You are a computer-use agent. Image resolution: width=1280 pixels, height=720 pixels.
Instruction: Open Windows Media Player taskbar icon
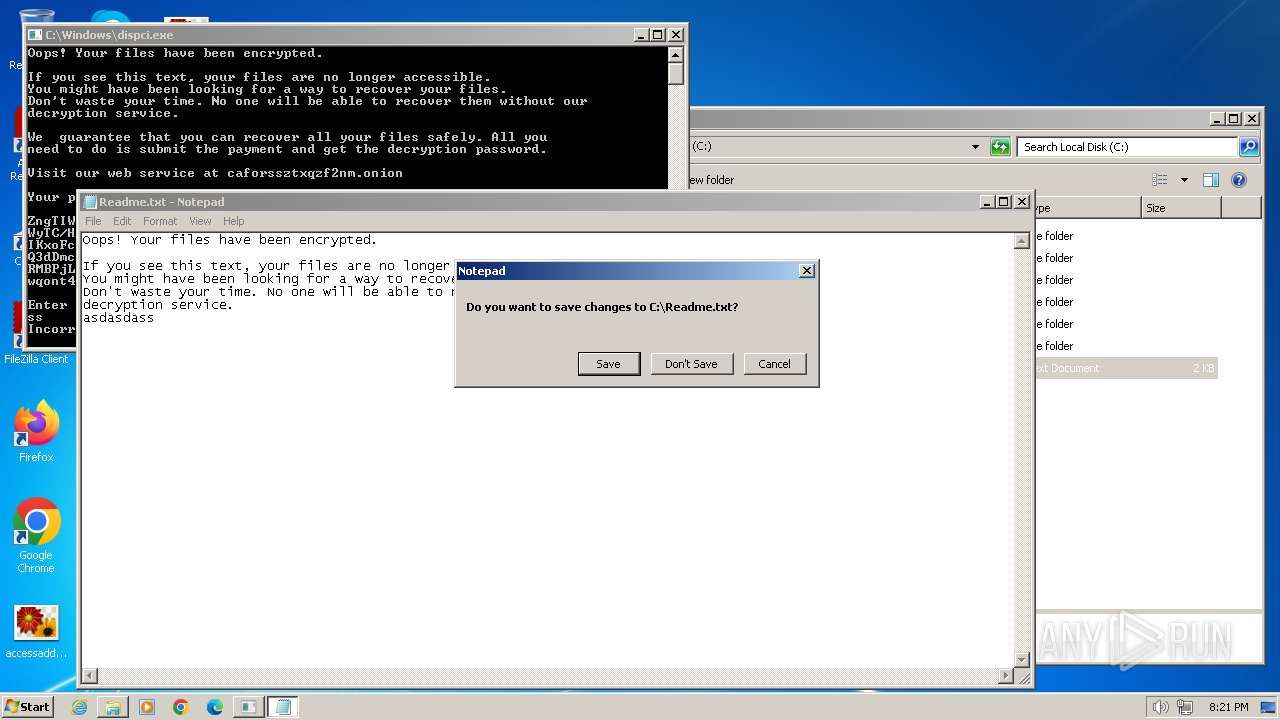pos(147,707)
